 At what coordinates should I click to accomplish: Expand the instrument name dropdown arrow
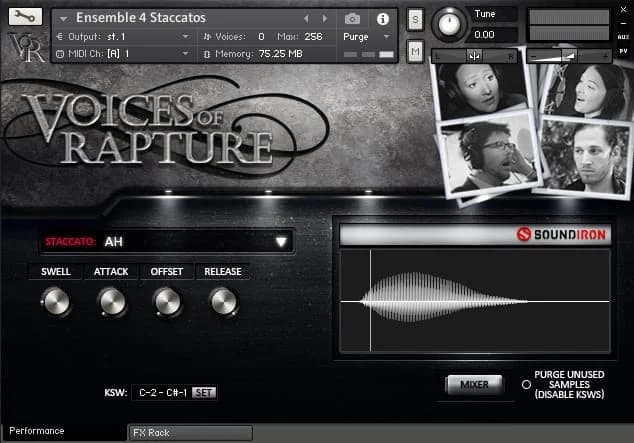point(63,19)
